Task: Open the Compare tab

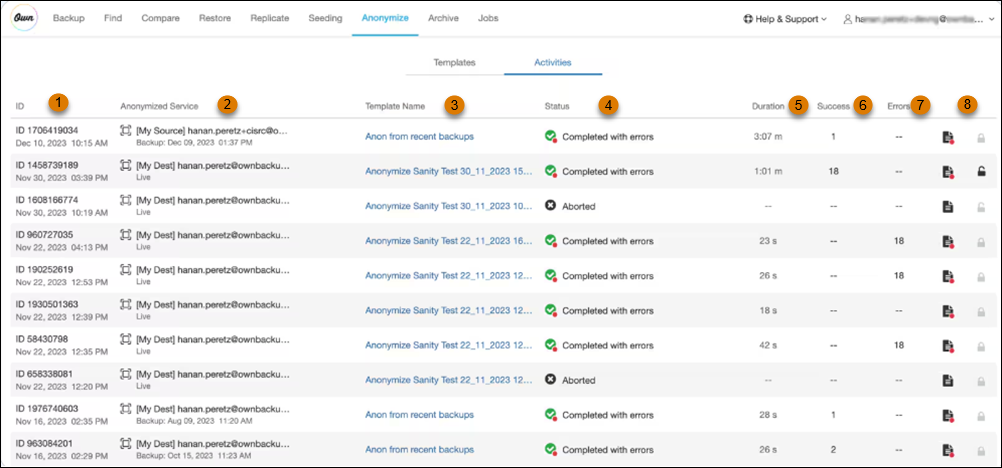Action: [160, 19]
